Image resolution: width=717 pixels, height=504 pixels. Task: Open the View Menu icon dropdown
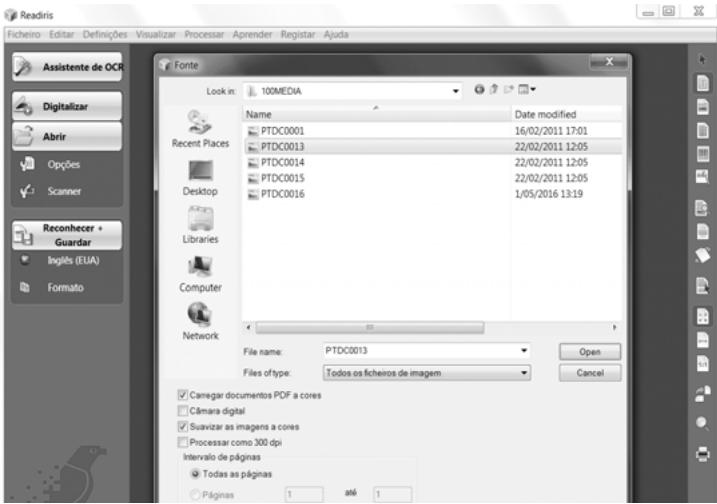pyautogui.click(x=527, y=89)
